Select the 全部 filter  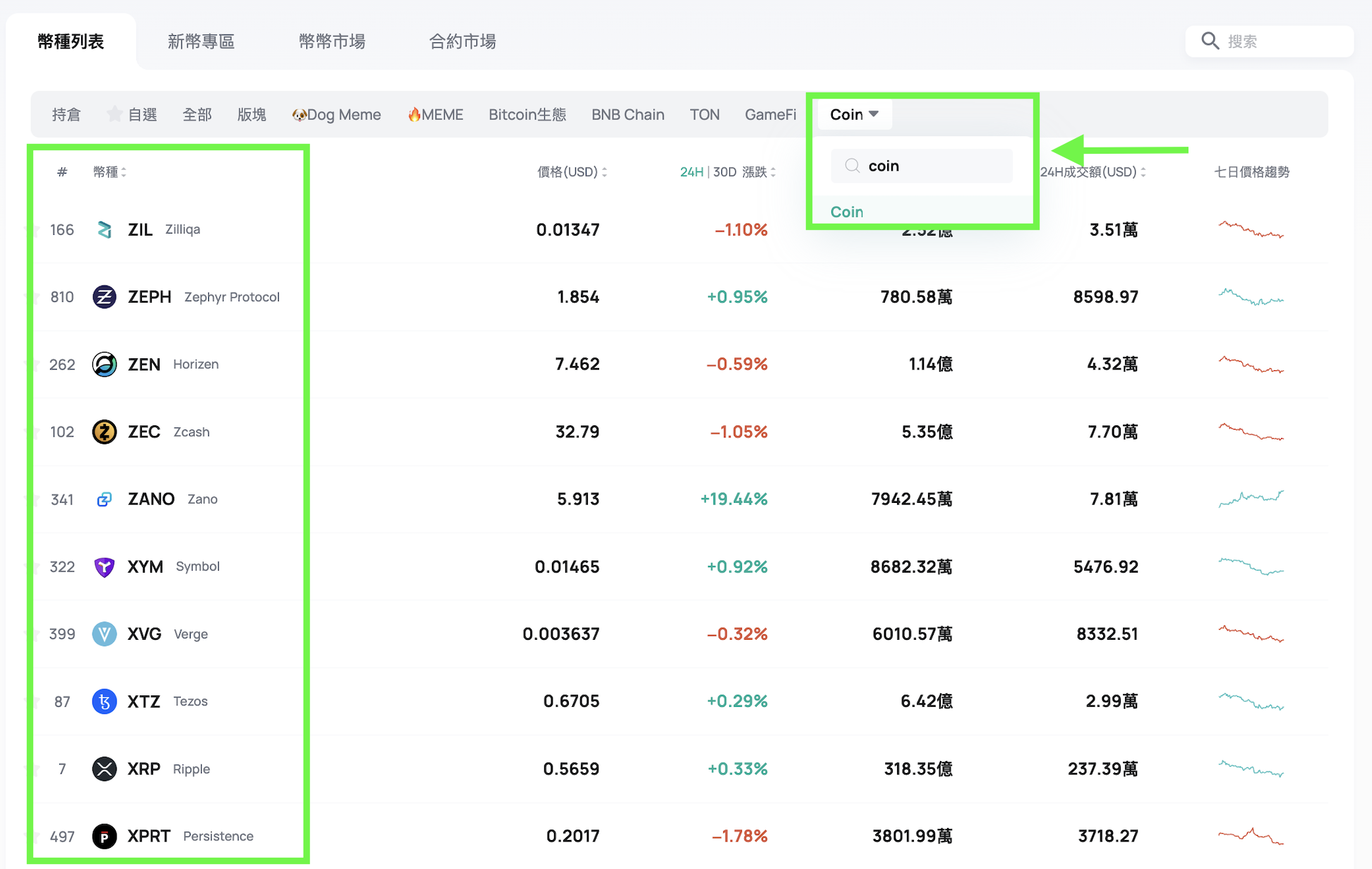coord(197,114)
